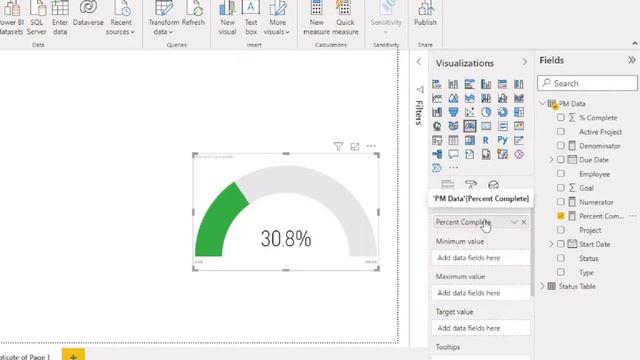
Task: Select the Multi-row card visual
Action: 502,126
